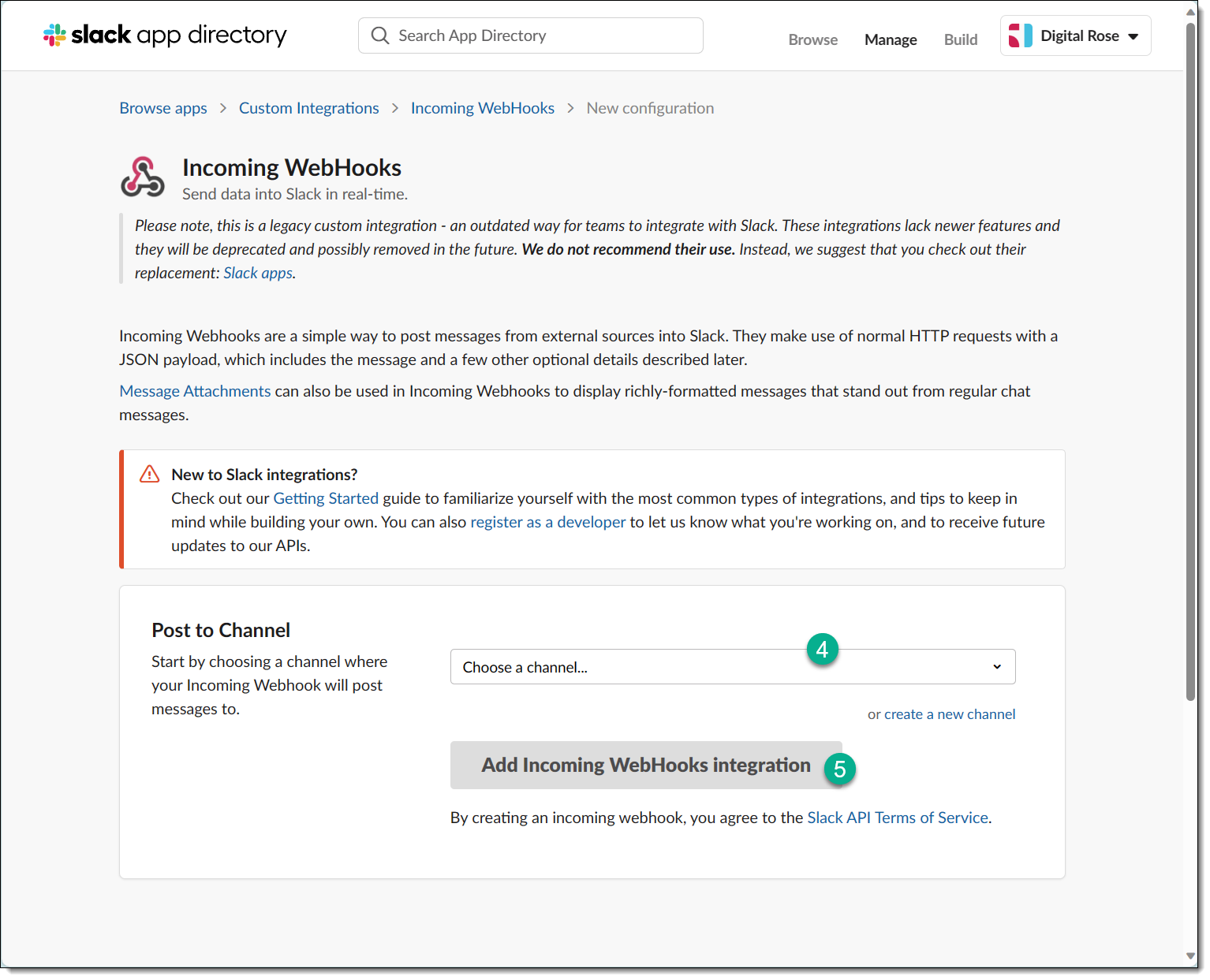
Task: Click the green step 5 badge
Action: [839, 769]
